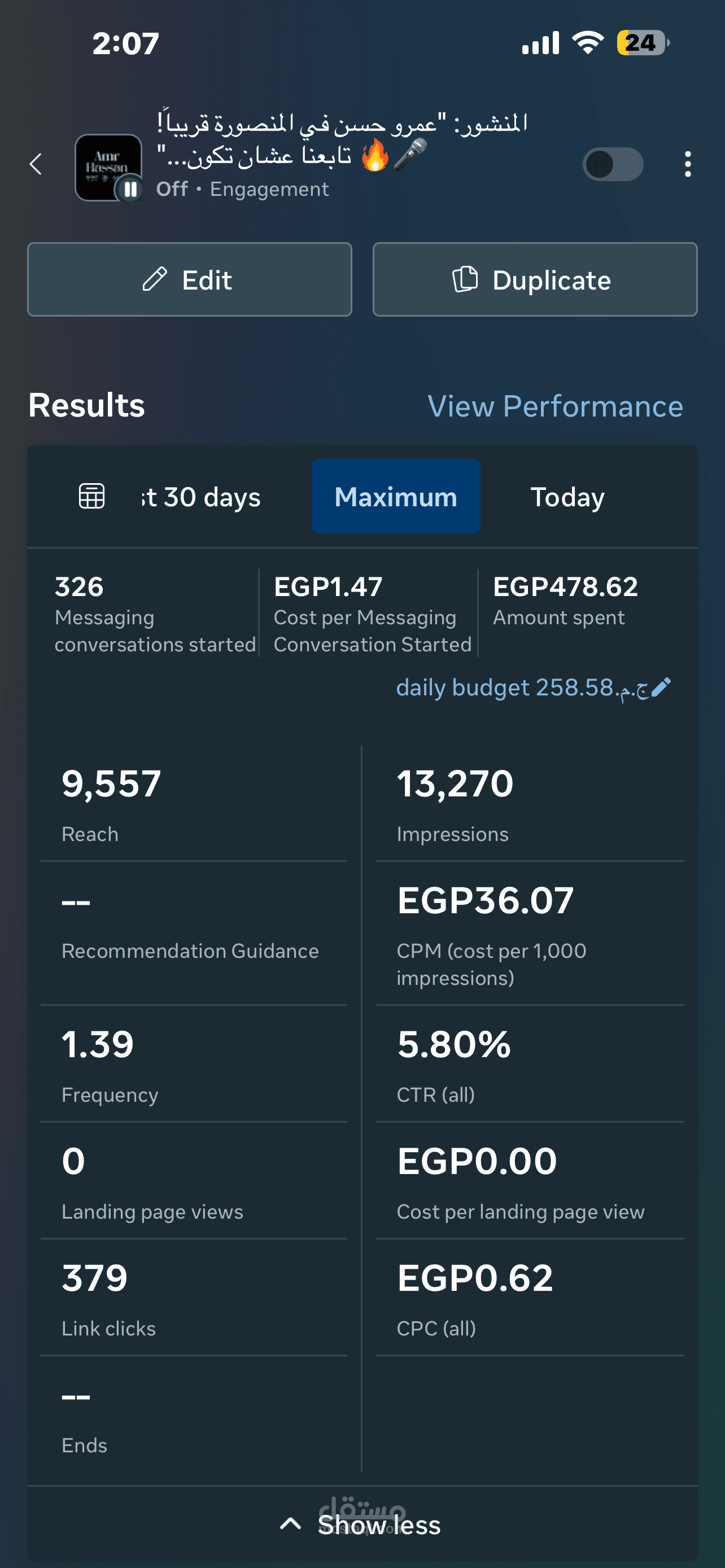Tap the pencil icon beside daily budget
Screen dimensions: 725x1568
click(x=661, y=687)
